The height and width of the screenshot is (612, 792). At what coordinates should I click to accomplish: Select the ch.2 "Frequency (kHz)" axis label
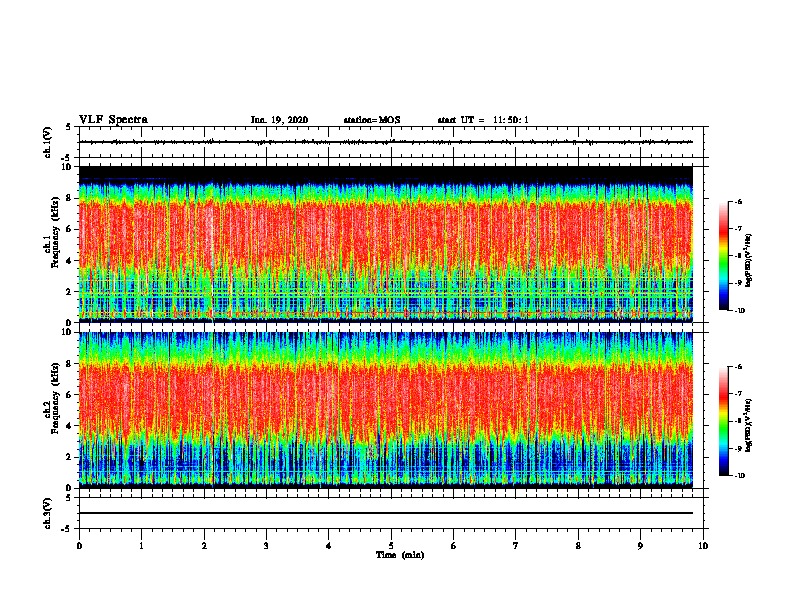coord(55,398)
